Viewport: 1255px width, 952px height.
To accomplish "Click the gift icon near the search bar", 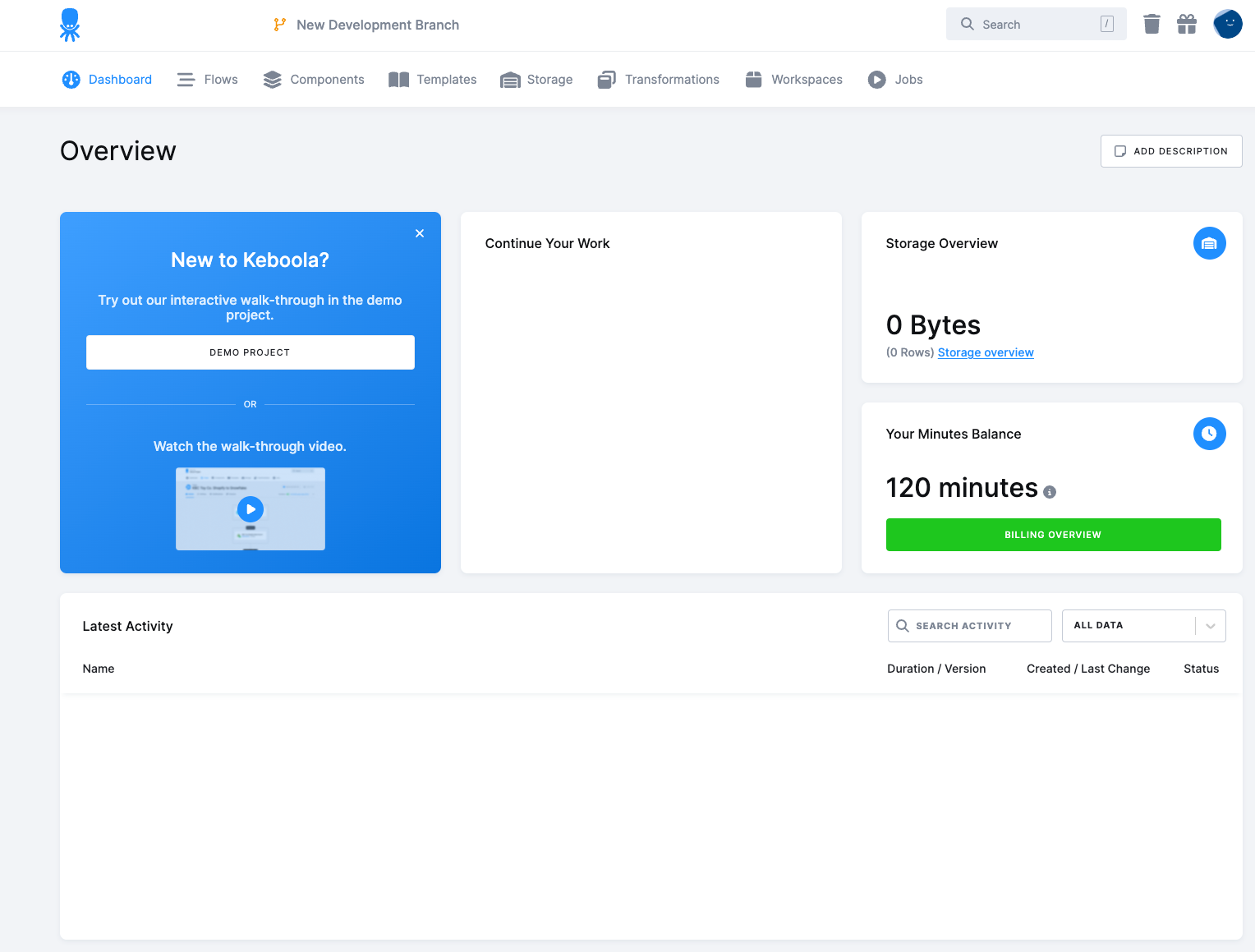I will 1187,24.
